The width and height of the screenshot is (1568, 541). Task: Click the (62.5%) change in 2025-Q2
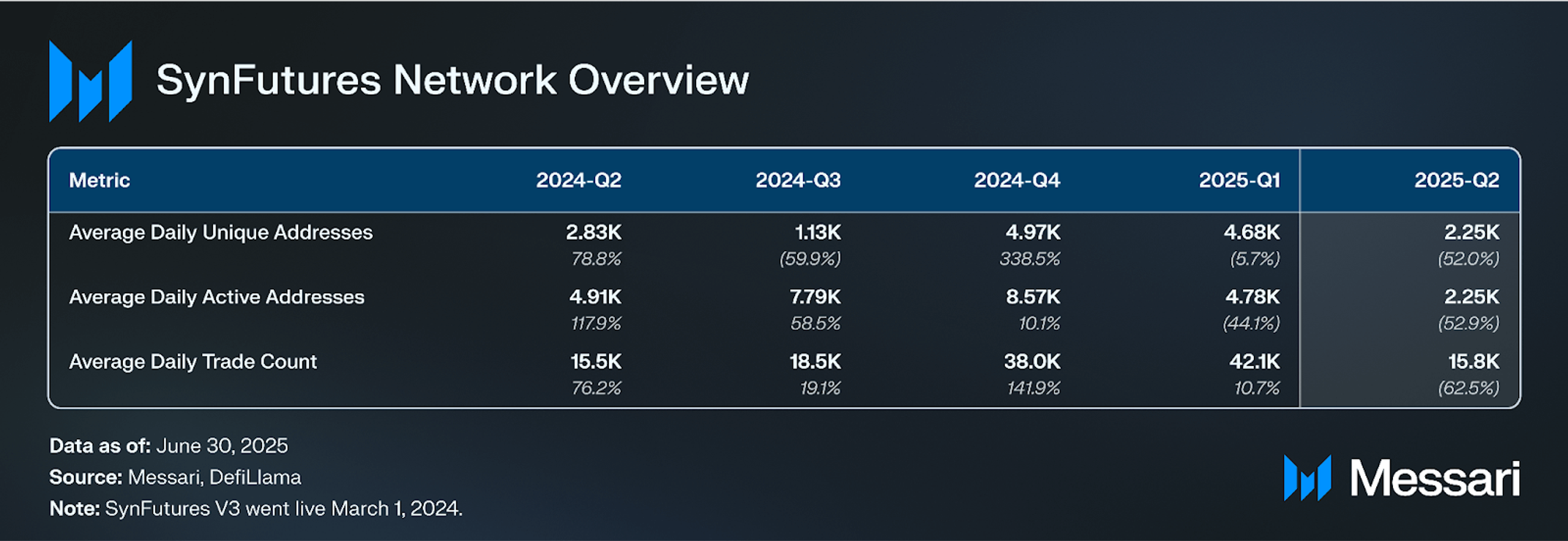[x=1468, y=388]
